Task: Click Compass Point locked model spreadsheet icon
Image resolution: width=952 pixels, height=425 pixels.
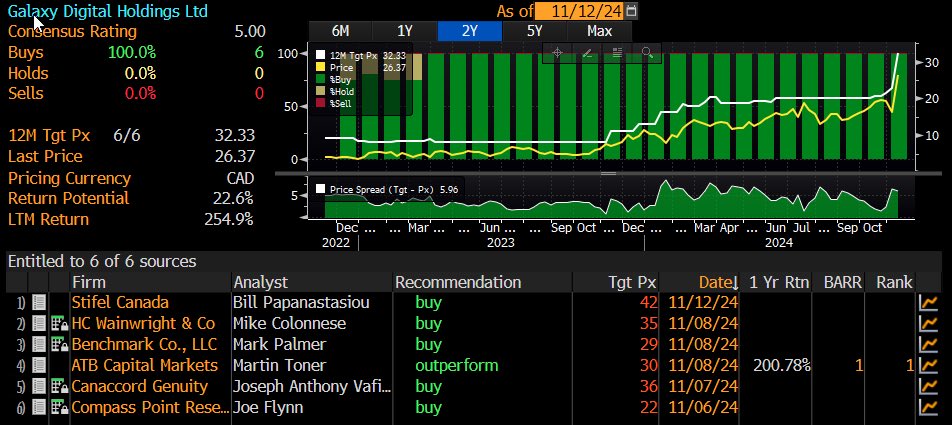Action: tap(59, 407)
